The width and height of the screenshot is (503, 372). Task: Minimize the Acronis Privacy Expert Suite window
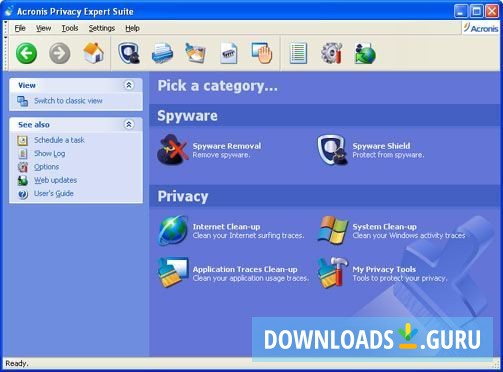pos(461,11)
